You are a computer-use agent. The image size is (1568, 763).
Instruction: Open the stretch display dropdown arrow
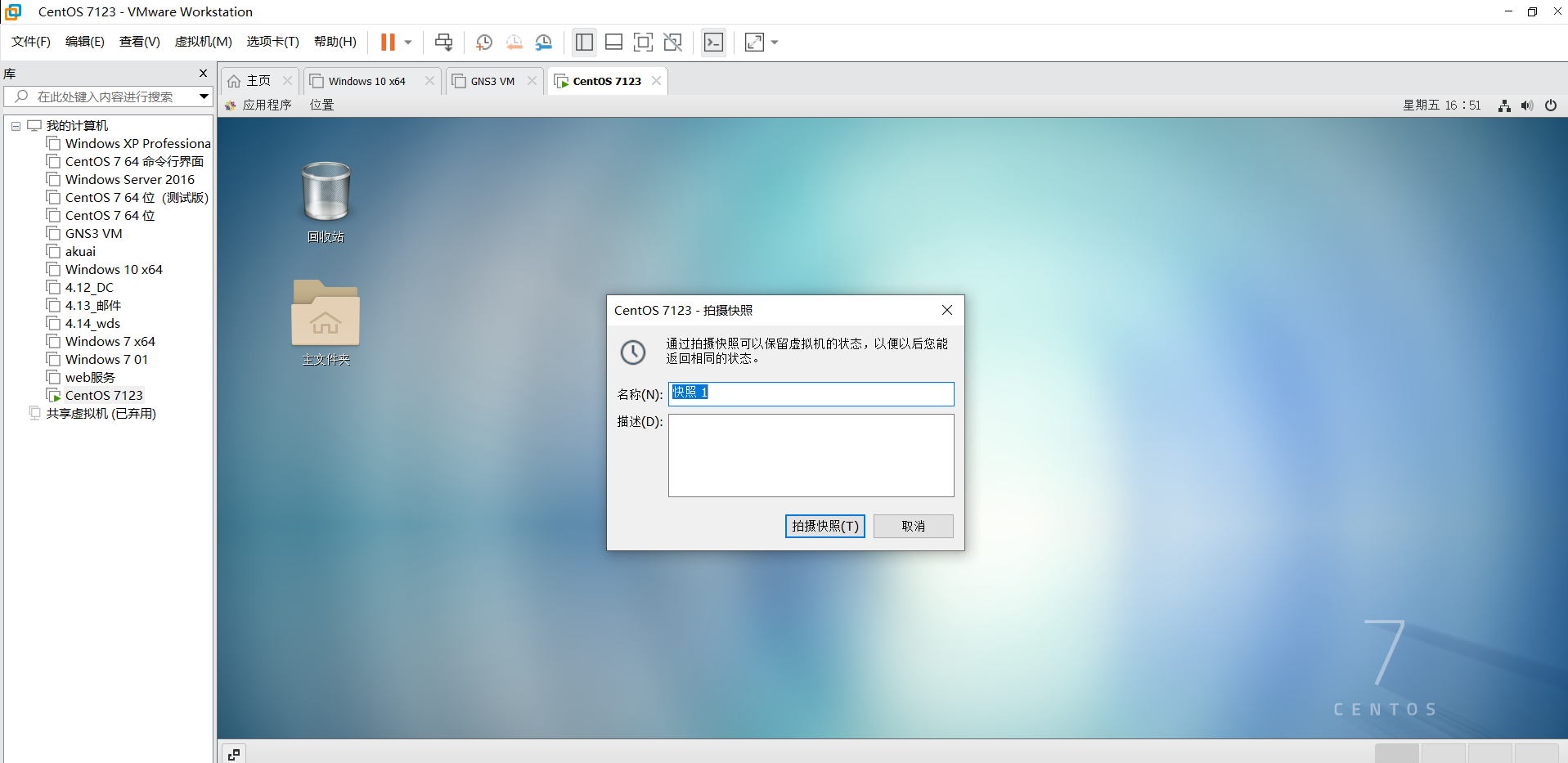[x=775, y=42]
